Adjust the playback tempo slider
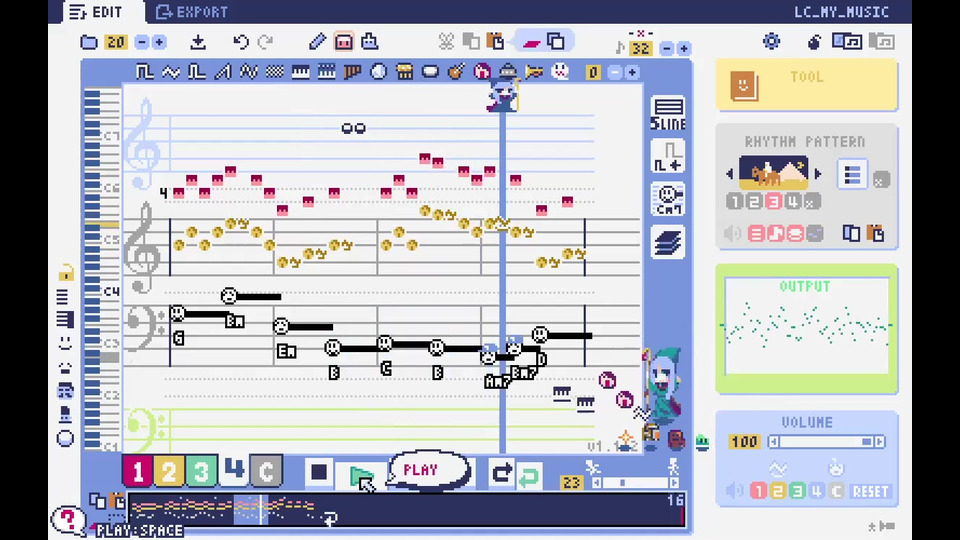Screen dimensions: 960x540 (636, 483)
